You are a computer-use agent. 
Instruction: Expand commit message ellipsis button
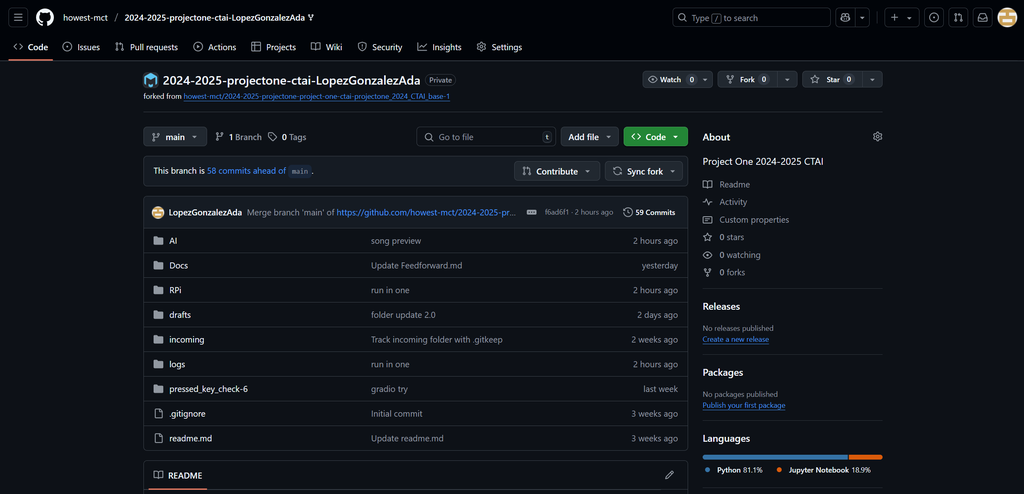click(532, 212)
